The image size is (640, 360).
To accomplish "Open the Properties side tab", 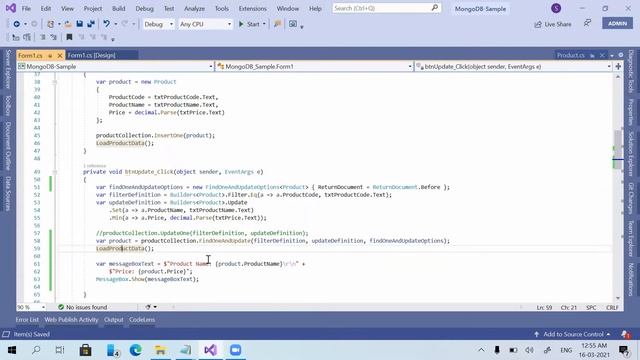I will point(631,112).
